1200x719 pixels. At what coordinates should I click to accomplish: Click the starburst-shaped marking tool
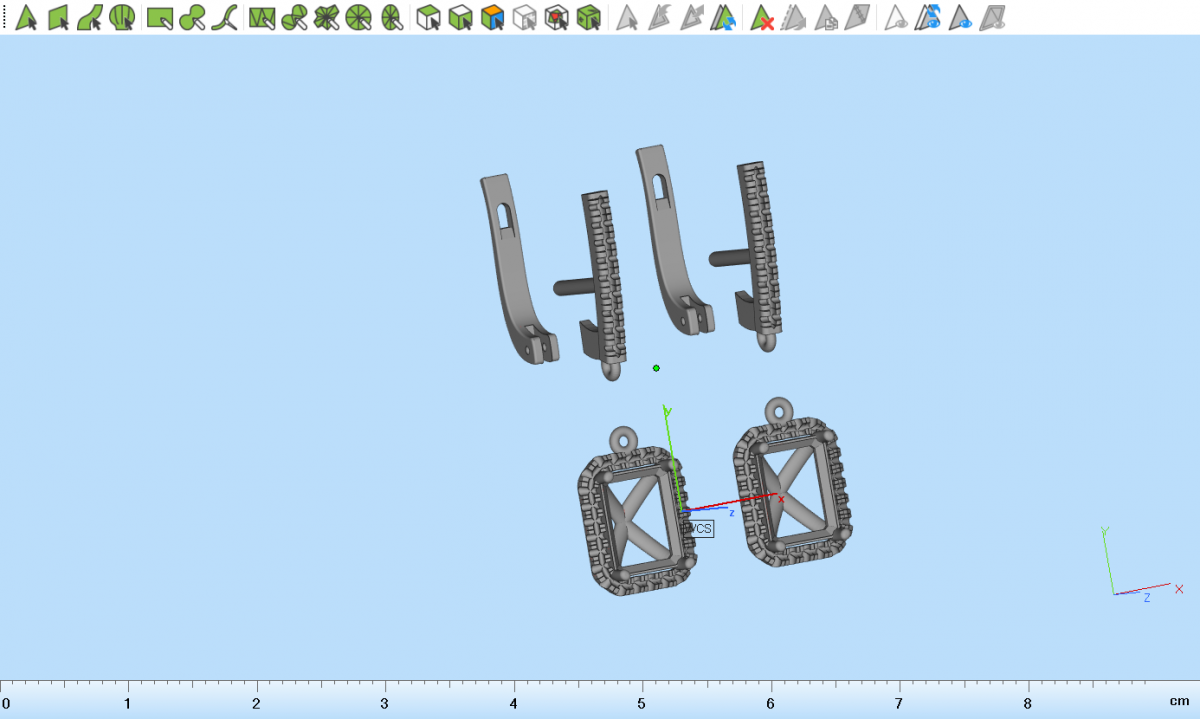(x=326, y=17)
